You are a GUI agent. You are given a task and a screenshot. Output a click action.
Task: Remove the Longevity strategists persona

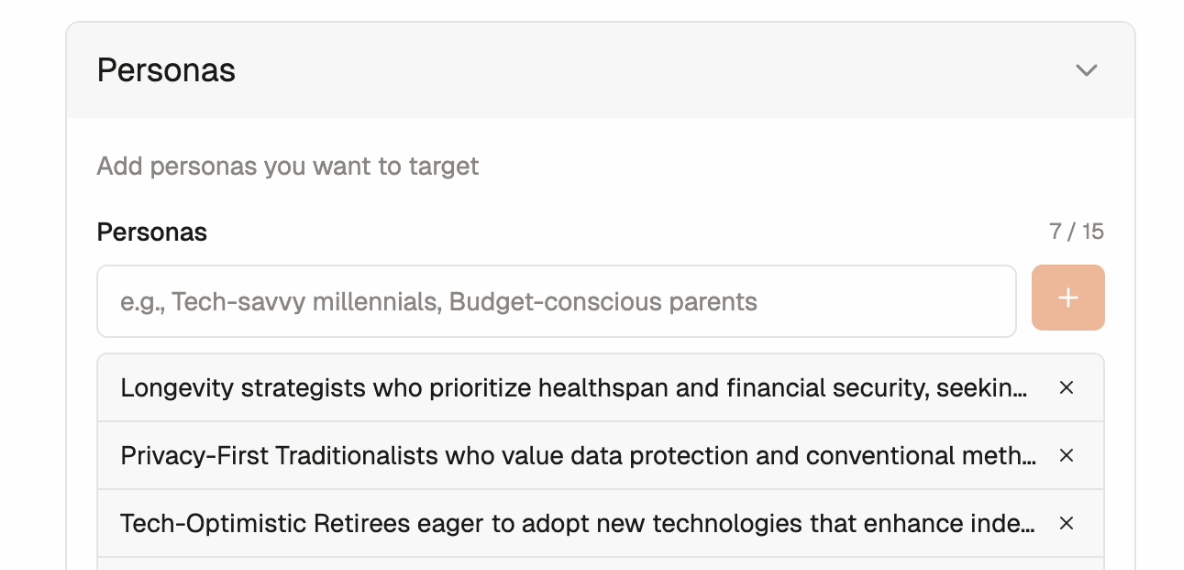[x=1066, y=388]
